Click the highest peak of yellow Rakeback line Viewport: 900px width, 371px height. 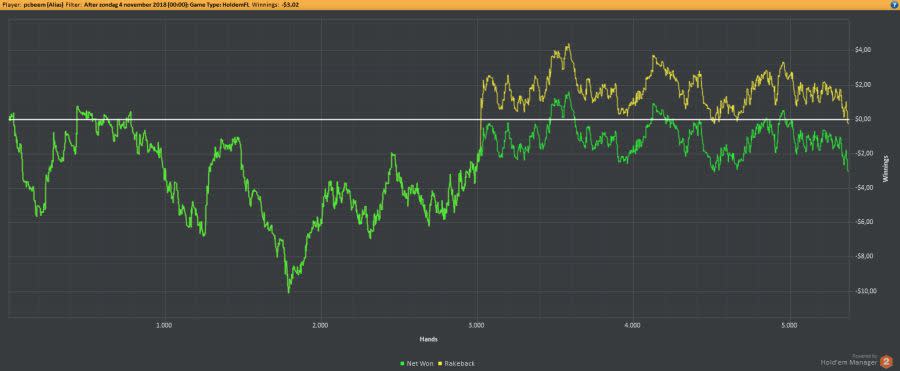point(568,44)
